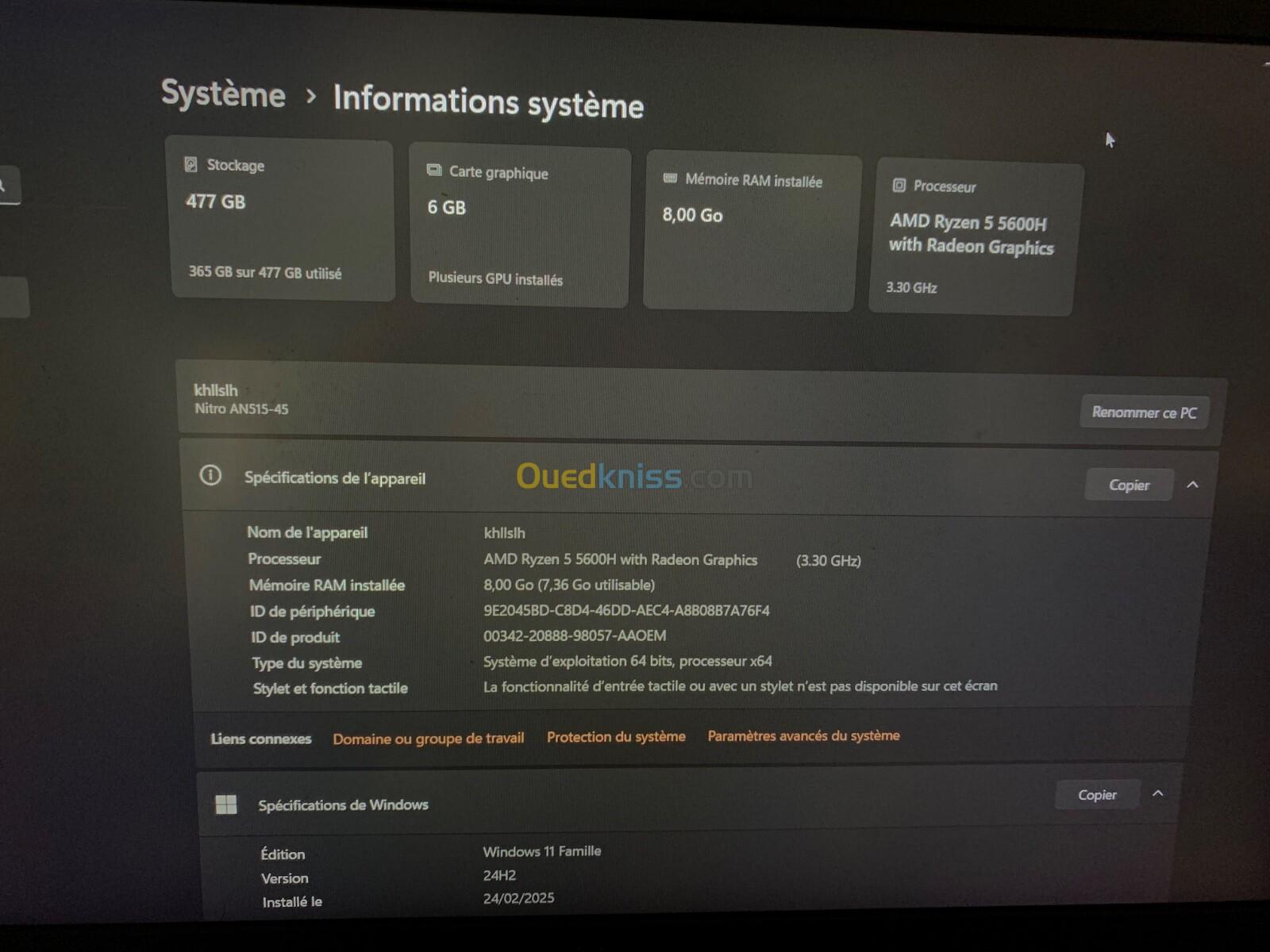
Task: Click the Windows logo beside Spécifications de Windows
Action: pos(226,804)
